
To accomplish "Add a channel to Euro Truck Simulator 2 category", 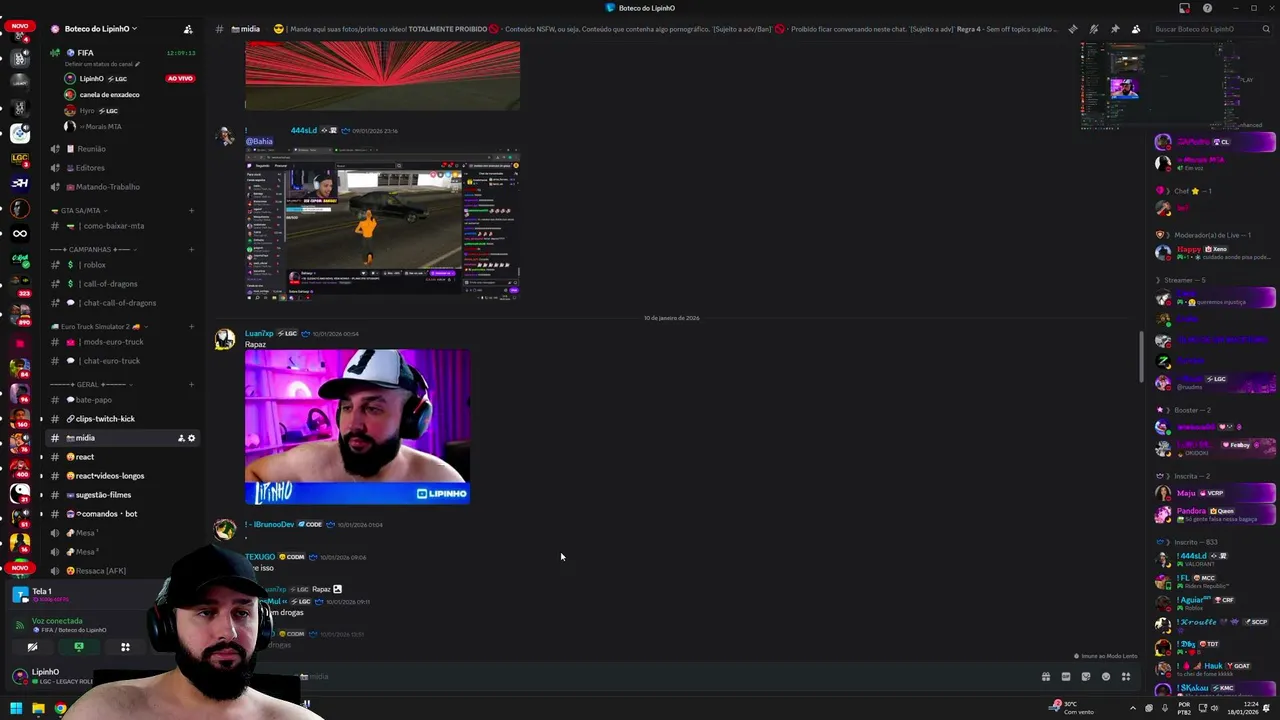I will [191, 327].
